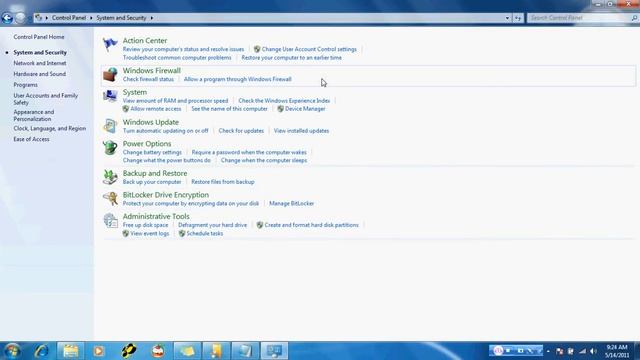Click the shield icon beside Device Manager

(x=280, y=109)
